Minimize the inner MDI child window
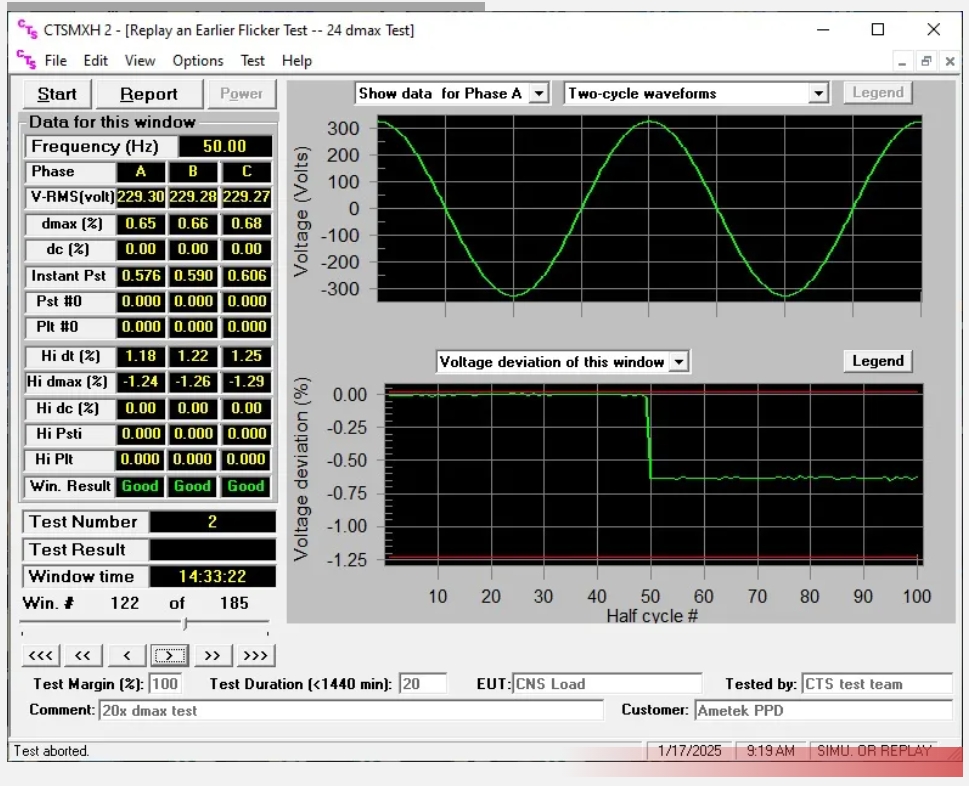This screenshot has height=786, width=969. tap(903, 61)
